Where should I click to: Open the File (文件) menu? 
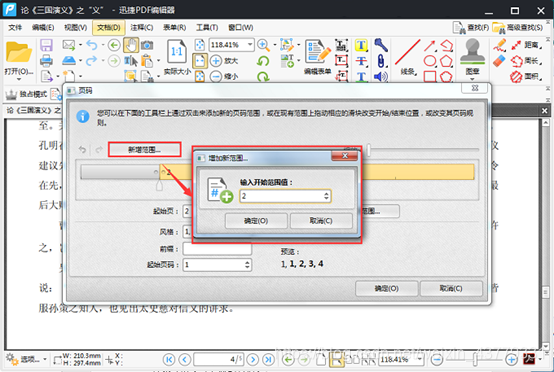pos(15,28)
